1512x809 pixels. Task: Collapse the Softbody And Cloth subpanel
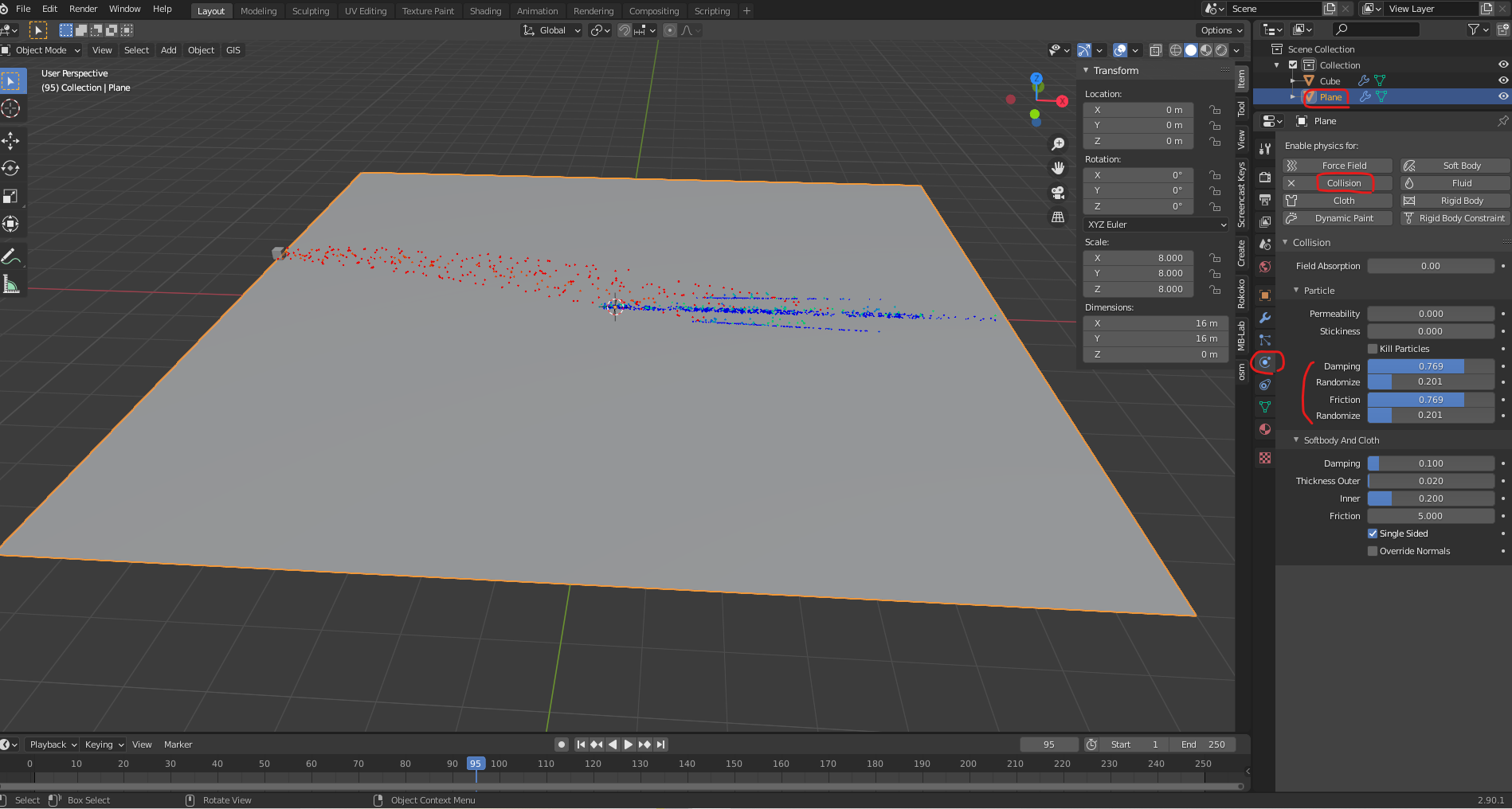pos(1296,440)
